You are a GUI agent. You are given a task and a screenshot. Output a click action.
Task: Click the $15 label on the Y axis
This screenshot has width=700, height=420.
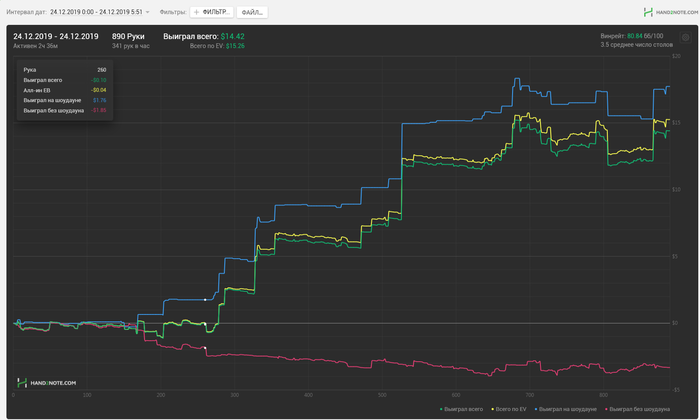click(676, 122)
